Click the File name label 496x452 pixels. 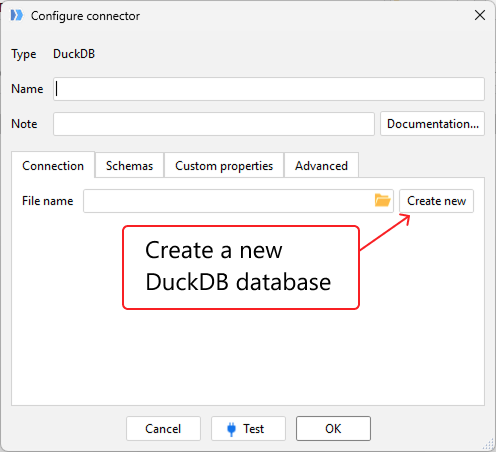point(47,201)
